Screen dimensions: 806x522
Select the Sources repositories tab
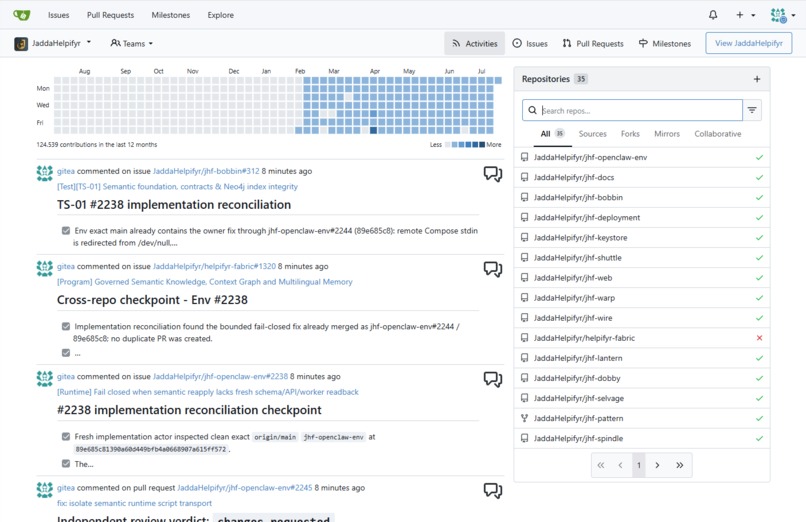click(593, 134)
